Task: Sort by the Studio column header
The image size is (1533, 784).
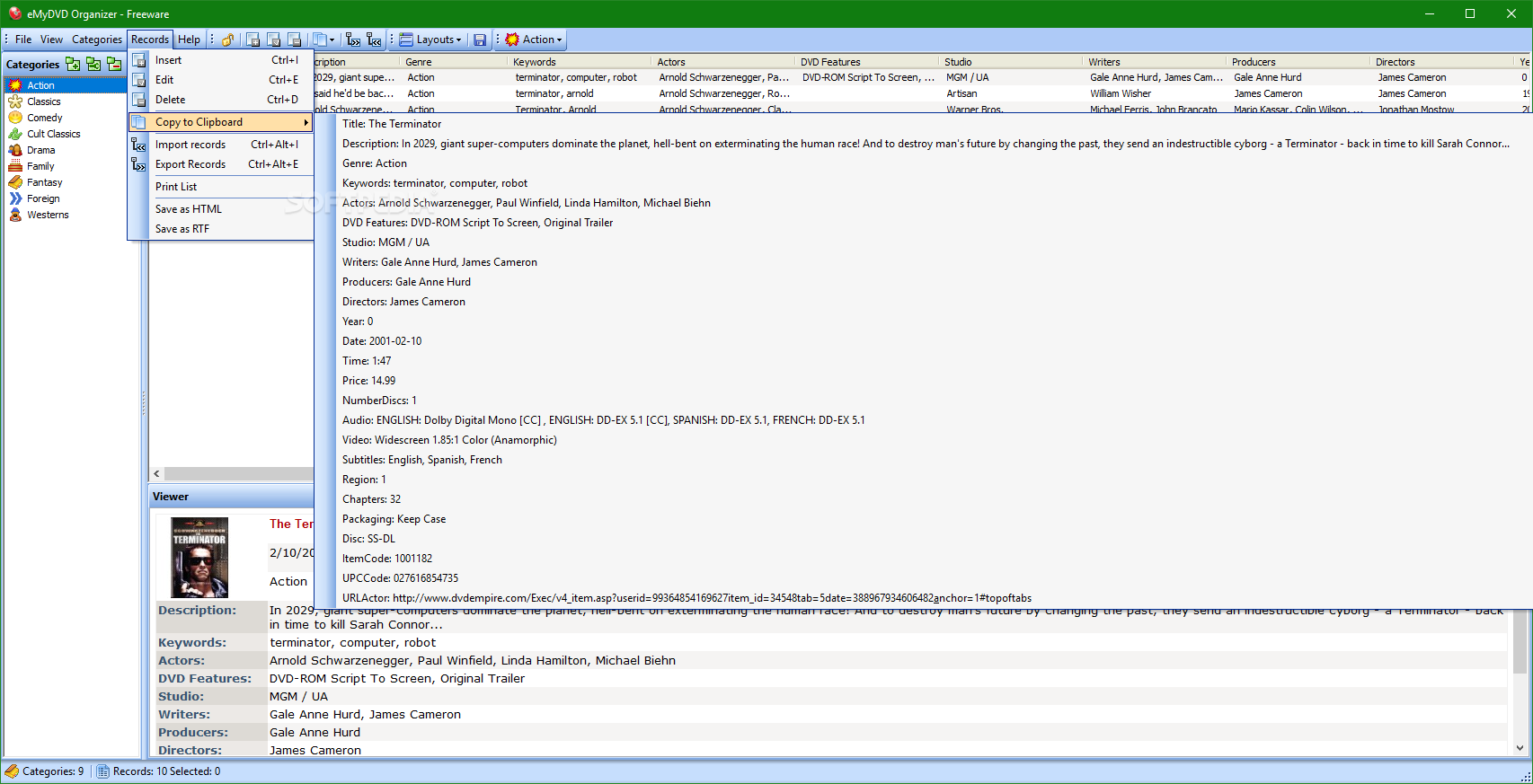Action: tap(1011, 62)
